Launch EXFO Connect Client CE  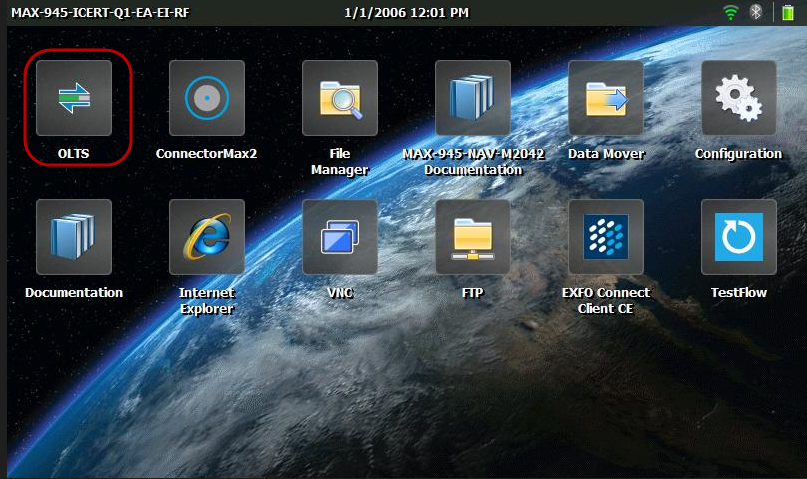(x=606, y=237)
